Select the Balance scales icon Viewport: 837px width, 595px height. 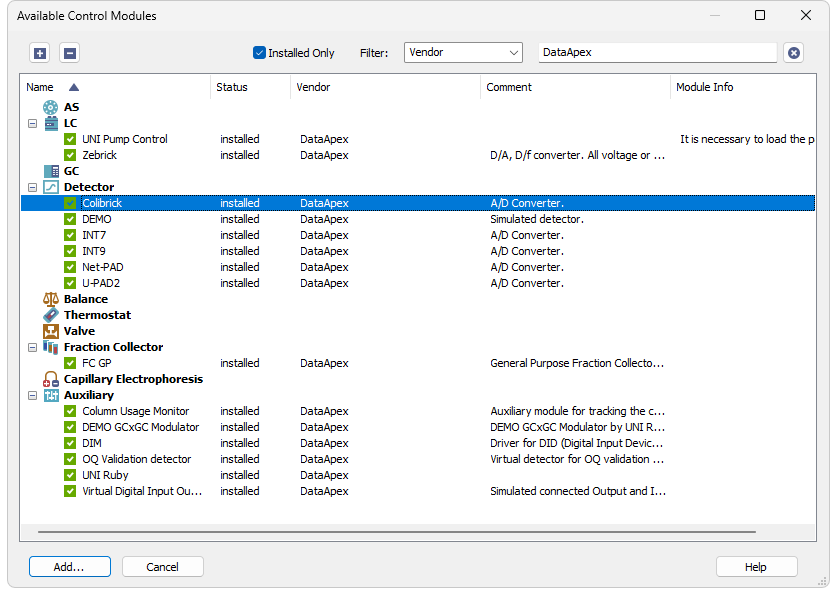(x=51, y=299)
